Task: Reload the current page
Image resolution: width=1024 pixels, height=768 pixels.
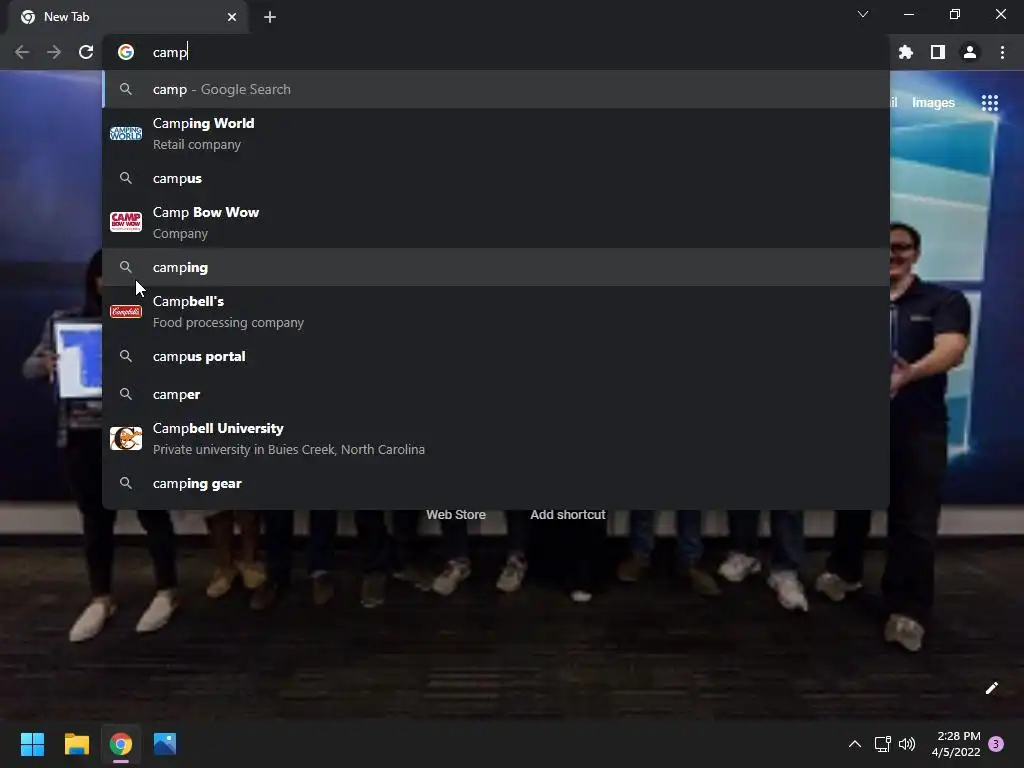Action: tap(86, 52)
